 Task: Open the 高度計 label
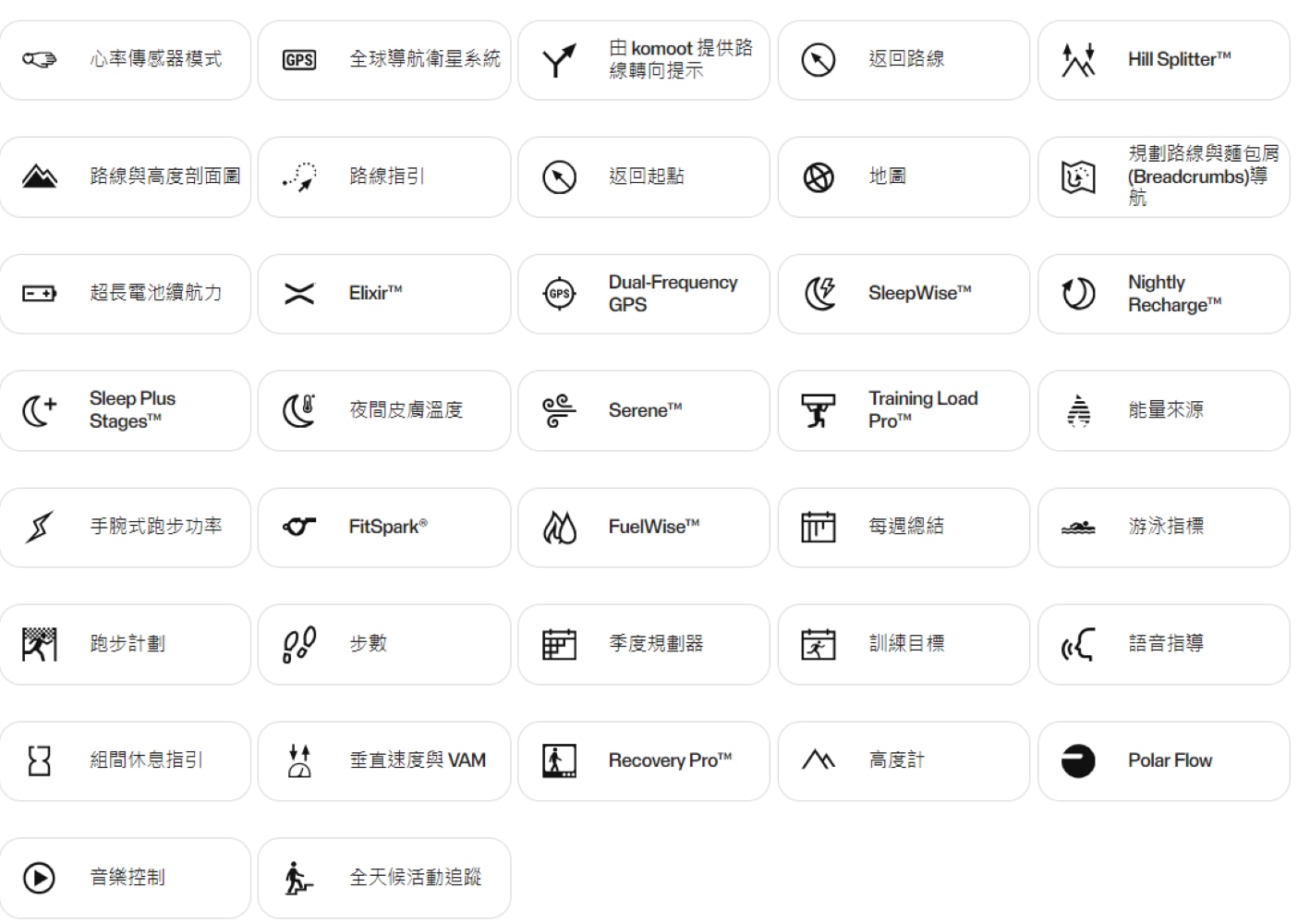tap(896, 760)
